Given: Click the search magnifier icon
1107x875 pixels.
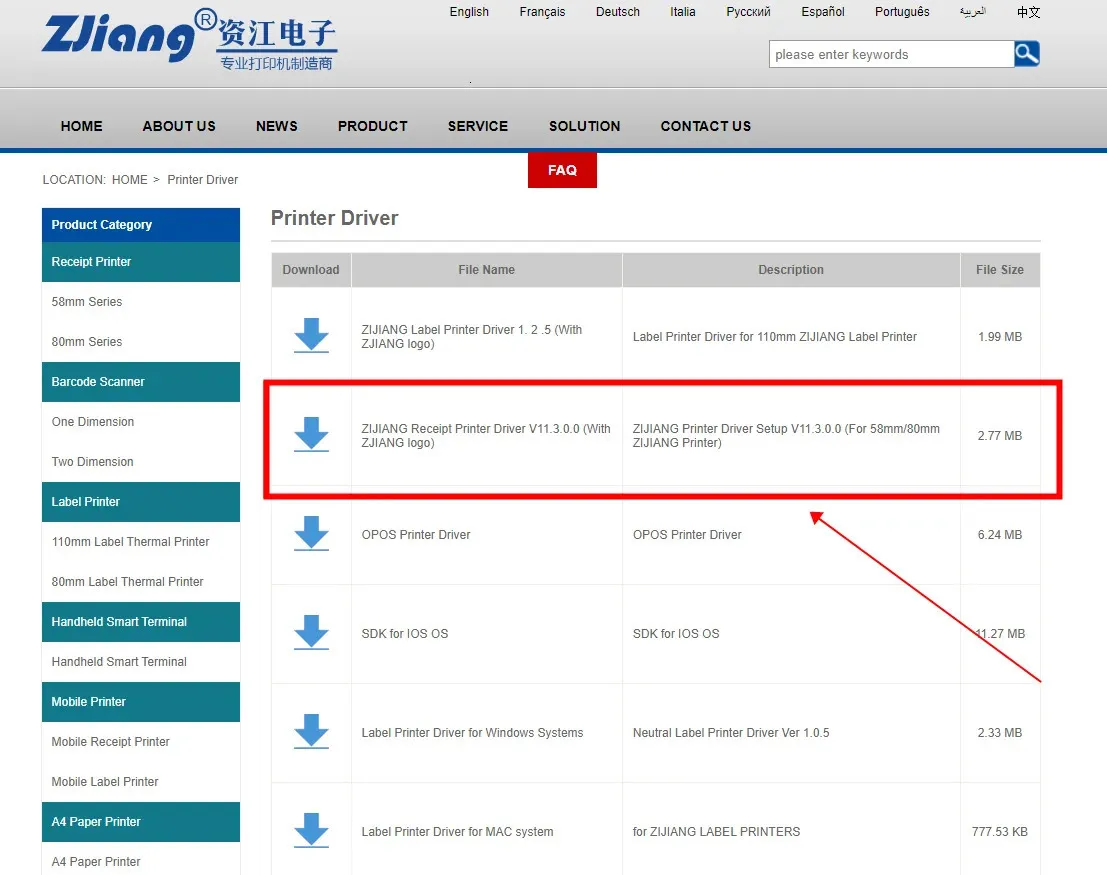Looking at the screenshot, I should 1027,54.
